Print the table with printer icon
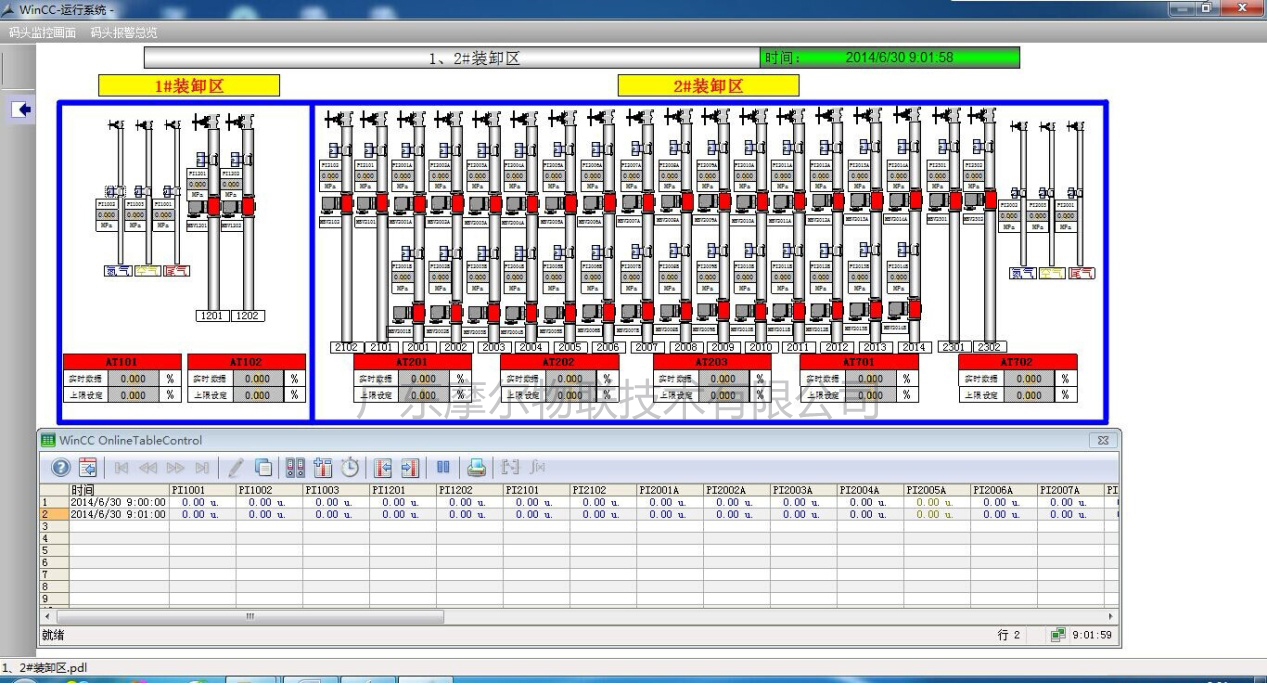This screenshot has width=1267, height=683. pyautogui.click(x=476, y=467)
